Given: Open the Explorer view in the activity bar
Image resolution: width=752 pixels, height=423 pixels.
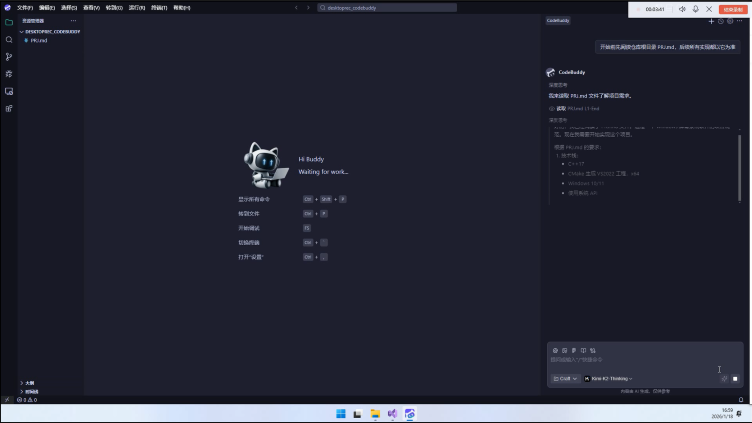Looking at the screenshot, I should 9,22.
